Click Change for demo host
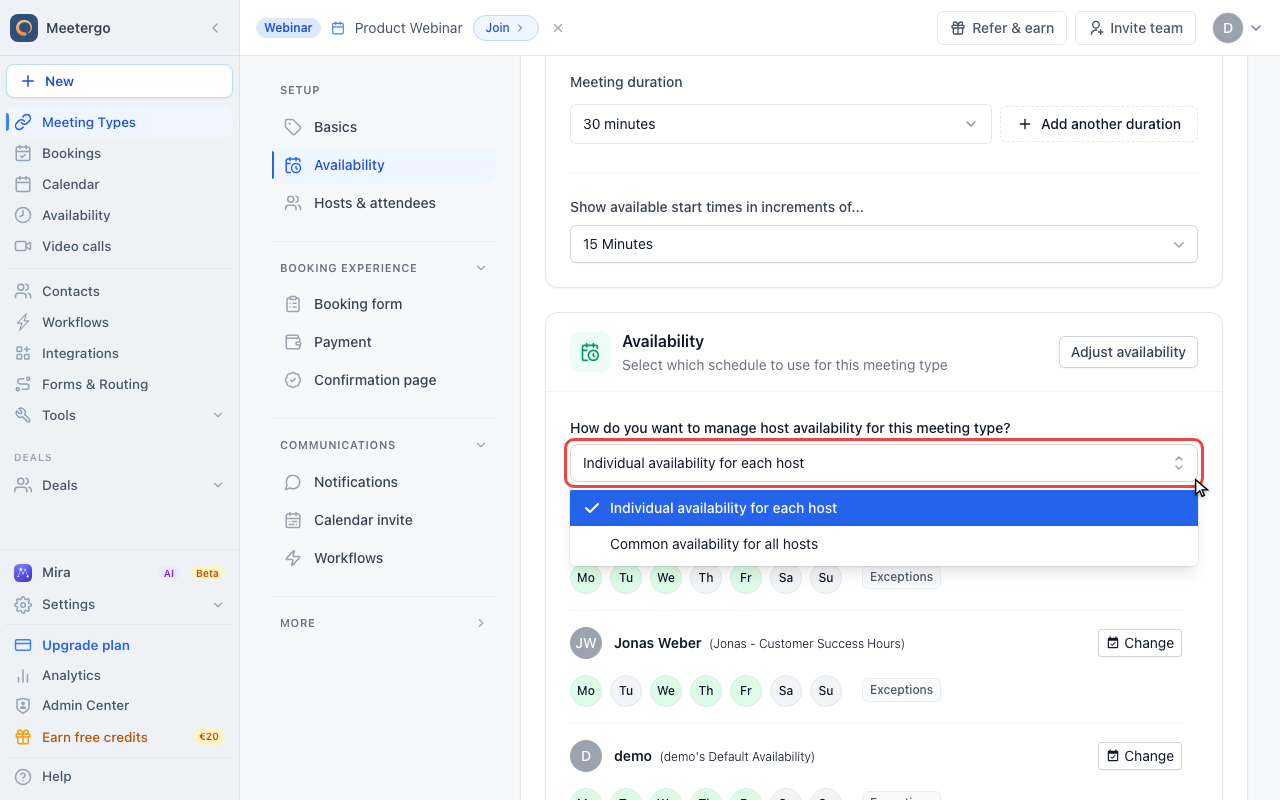Image resolution: width=1280 pixels, height=800 pixels. pyautogui.click(x=1140, y=756)
